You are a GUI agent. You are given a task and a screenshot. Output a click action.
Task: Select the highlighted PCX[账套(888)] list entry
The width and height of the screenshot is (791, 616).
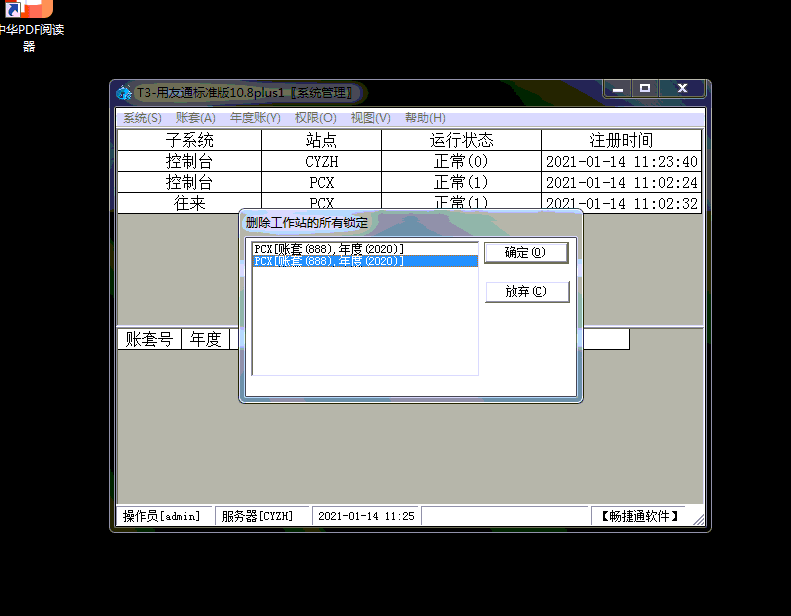pos(364,261)
